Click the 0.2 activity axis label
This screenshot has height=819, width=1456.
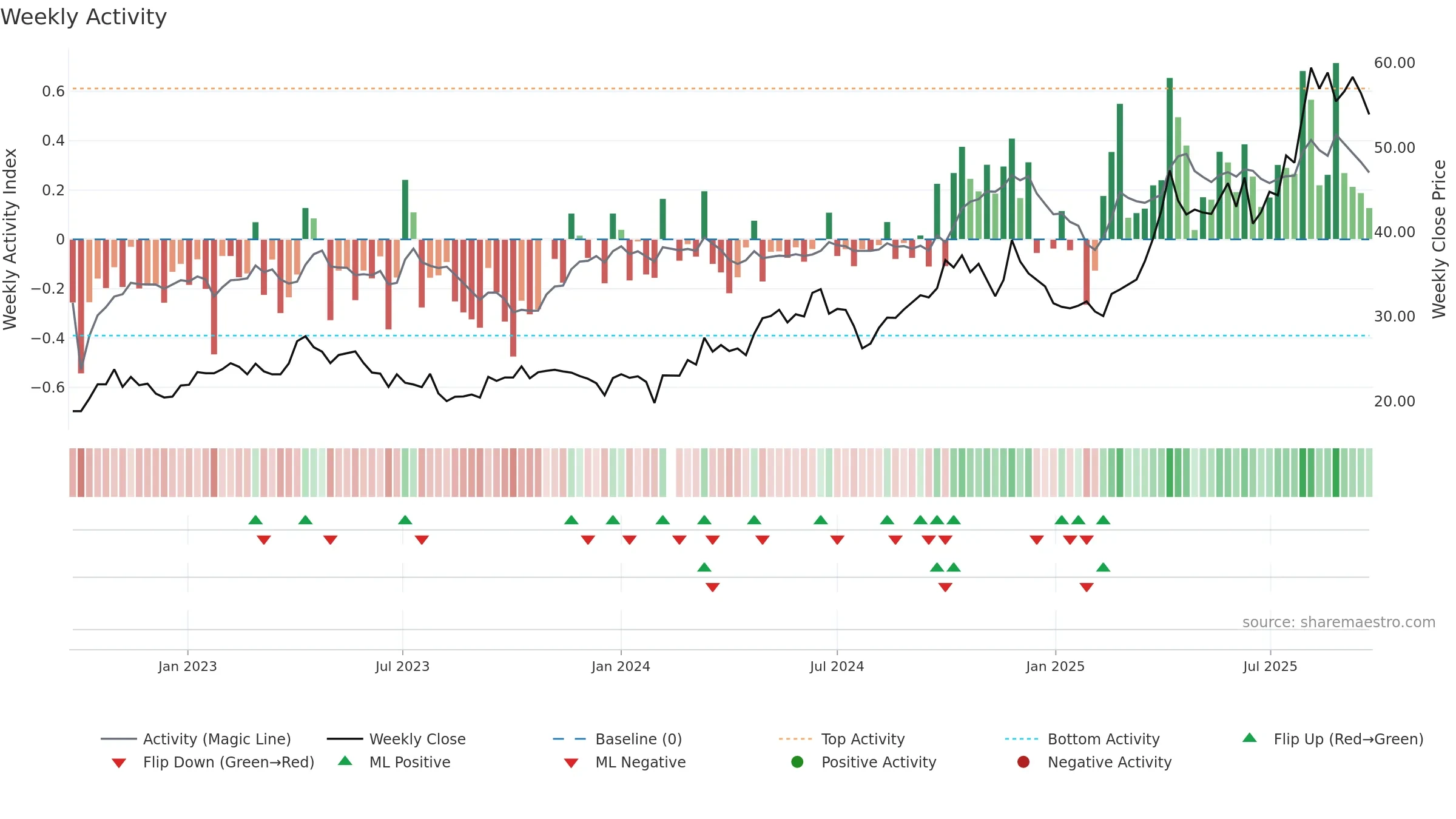pyautogui.click(x=53, y=190)
